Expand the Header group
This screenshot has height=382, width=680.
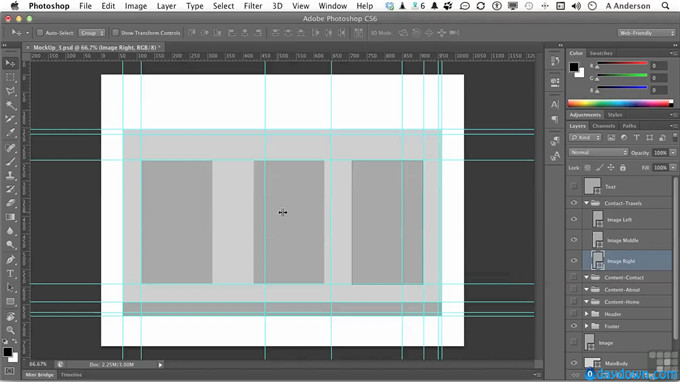click(x=586, y=314)
